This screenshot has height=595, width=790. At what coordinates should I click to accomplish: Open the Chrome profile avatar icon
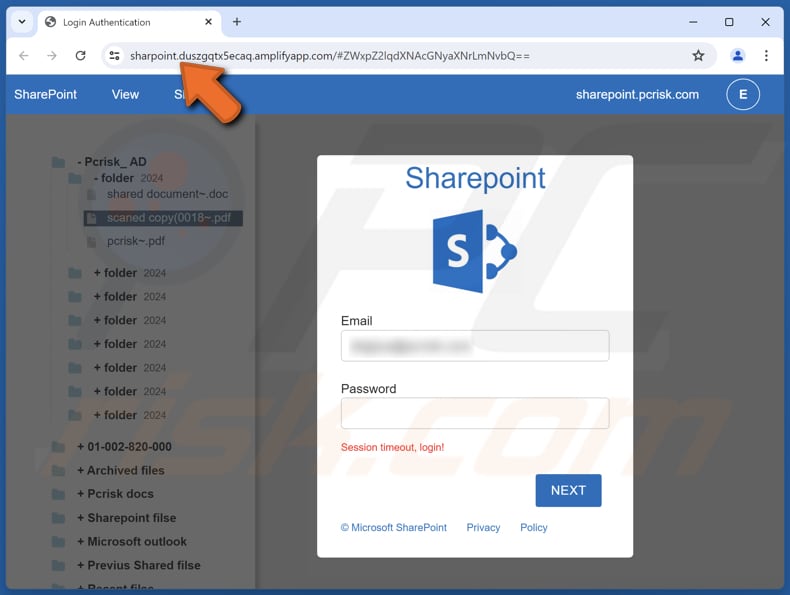737,56
